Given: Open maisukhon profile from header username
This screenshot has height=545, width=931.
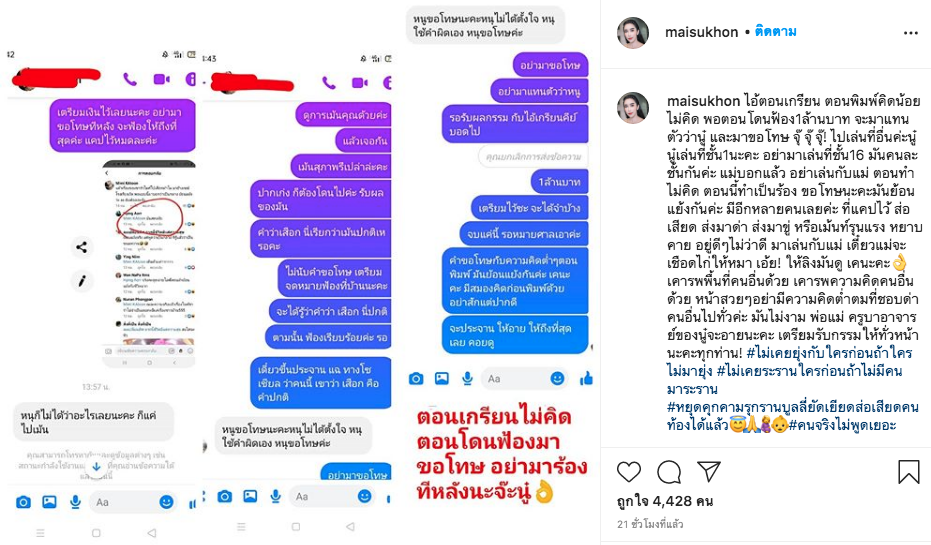Looking at the screenshot, I should [x=701, y=32].
